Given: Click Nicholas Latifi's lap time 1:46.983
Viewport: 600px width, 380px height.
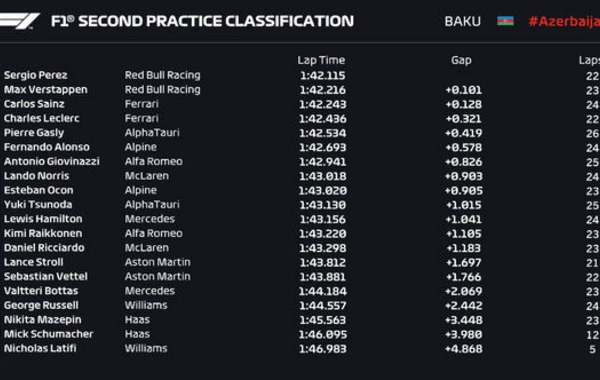Looking at the screenshot, I should coord(323,349).
